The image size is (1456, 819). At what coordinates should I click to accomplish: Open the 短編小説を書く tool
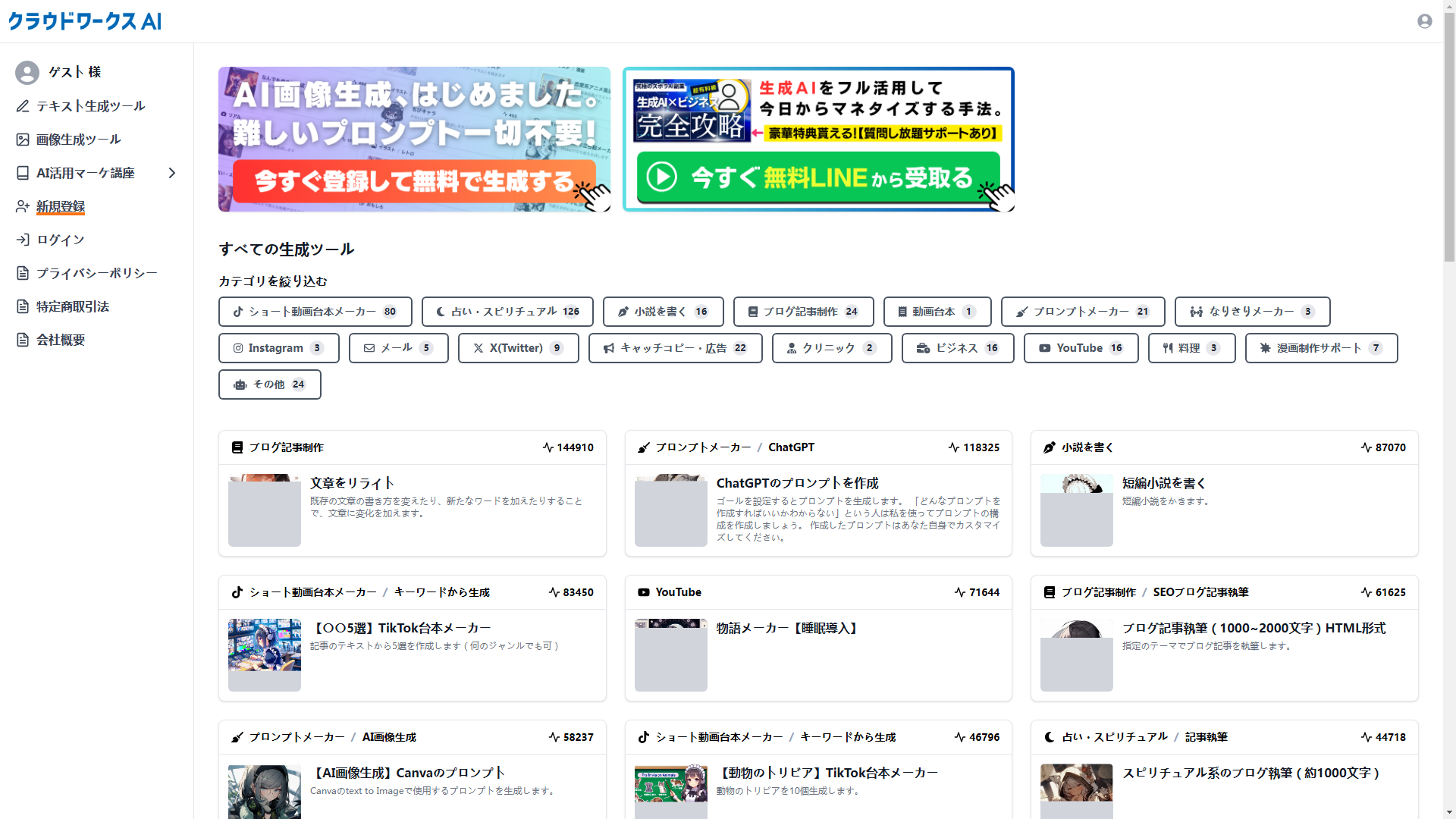pos(1164,483)
